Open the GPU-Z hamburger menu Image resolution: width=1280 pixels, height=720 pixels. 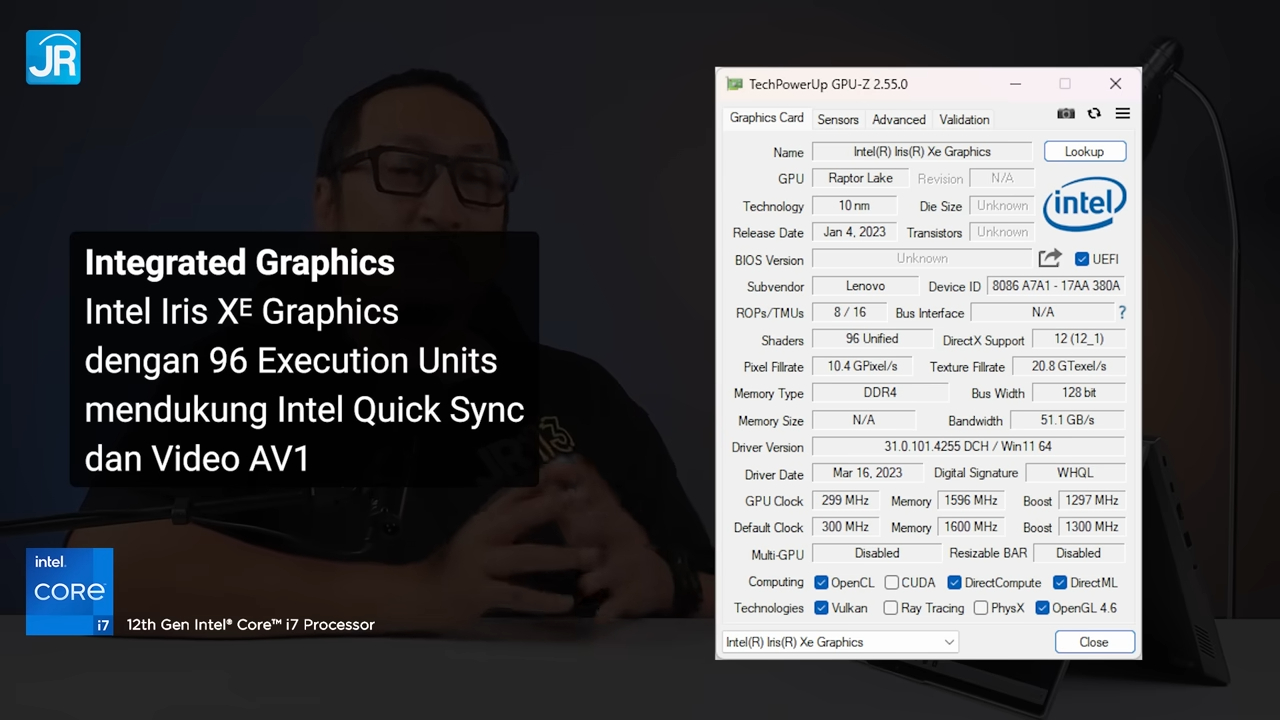tap(1123, 114)
